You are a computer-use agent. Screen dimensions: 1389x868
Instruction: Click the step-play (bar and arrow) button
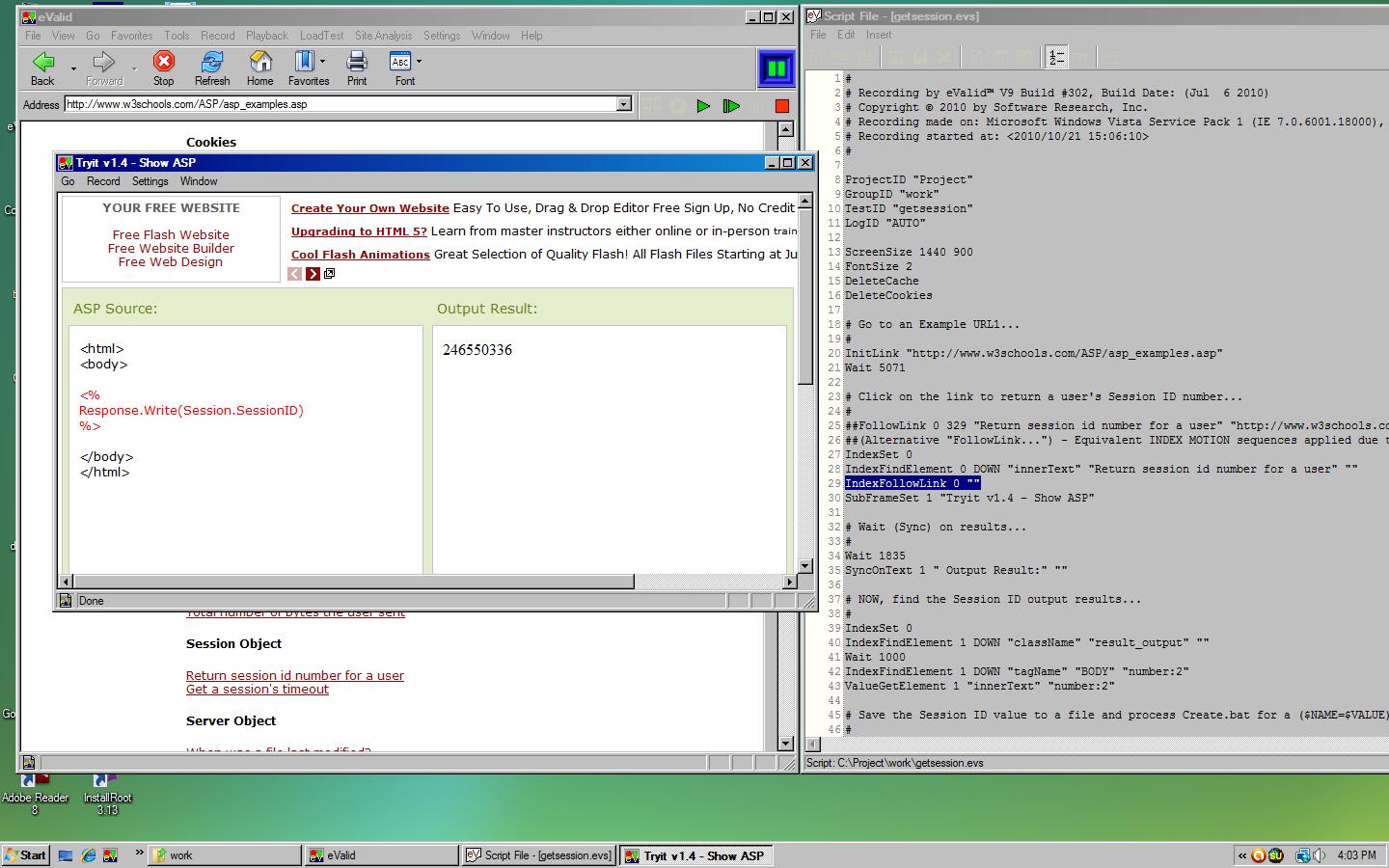(731, 106)
